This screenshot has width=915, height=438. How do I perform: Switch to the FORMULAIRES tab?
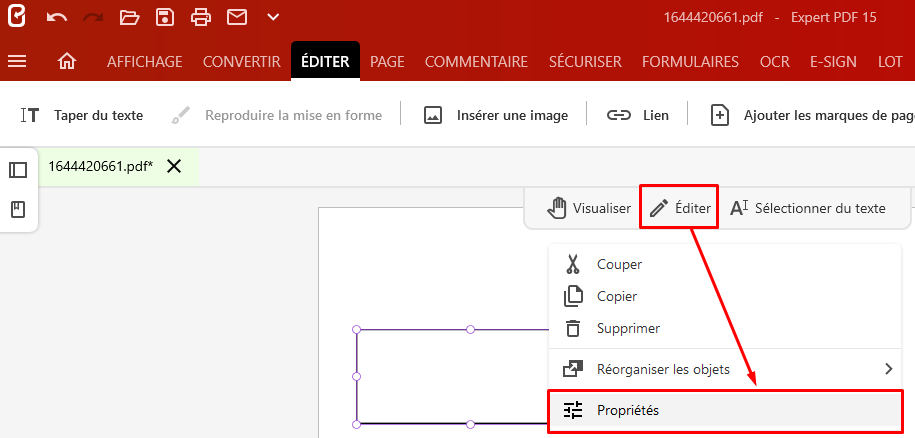coord(690,62)
